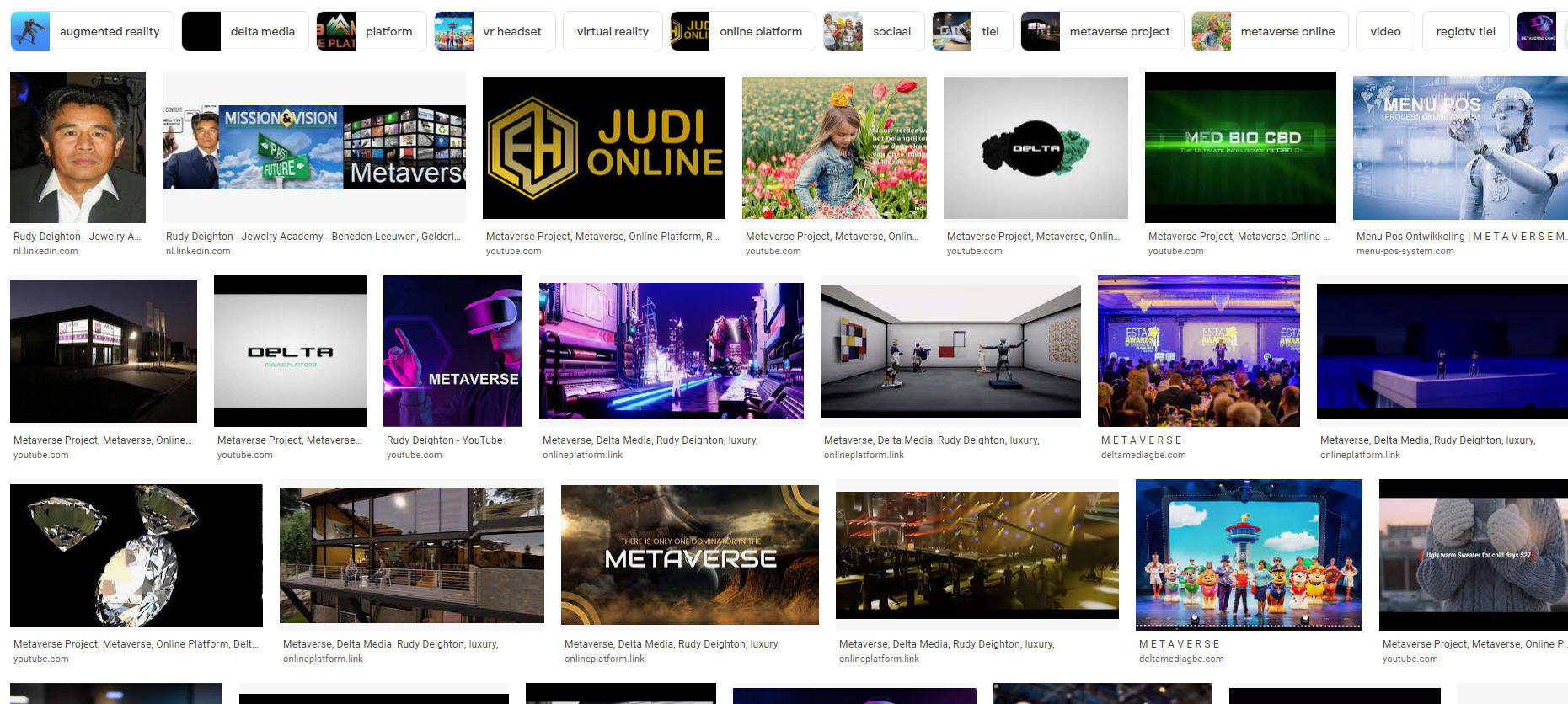The image size is (1568, 704).
Task: Open the Rudy Deighton portrait photo thumbnail
Action: (78, 147)
